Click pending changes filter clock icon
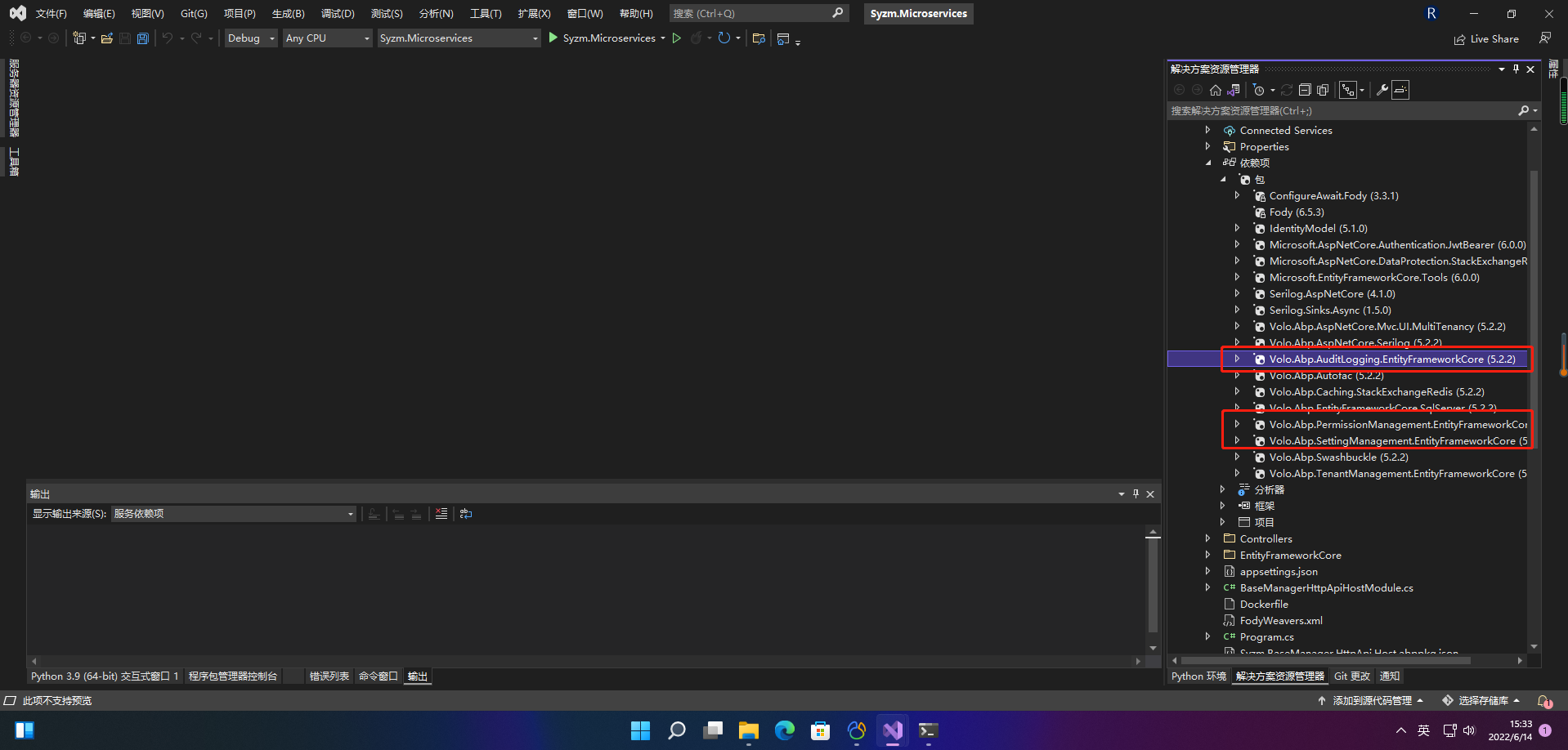The width and height of the screenshot is (1568, 750). click(1259, 90)
